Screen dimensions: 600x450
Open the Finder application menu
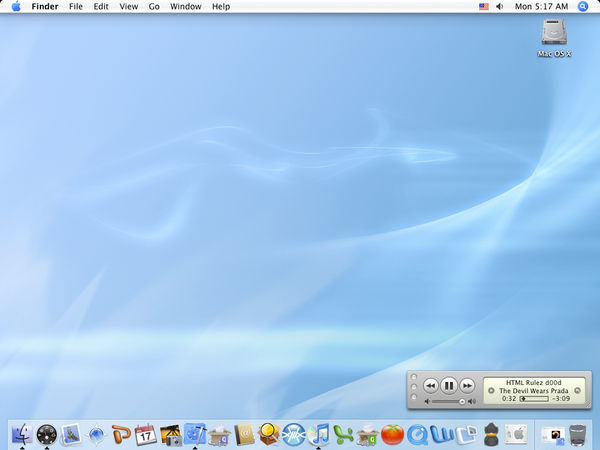[45, 7]
